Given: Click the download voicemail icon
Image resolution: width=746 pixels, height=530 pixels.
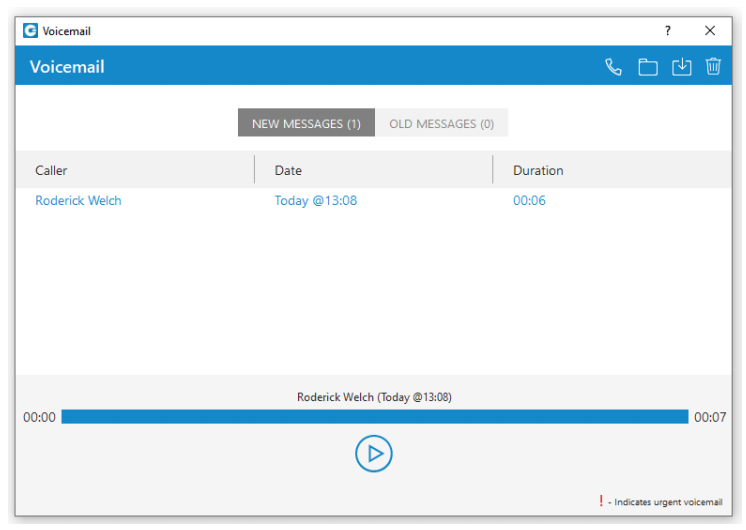Looking at the screenshot, I should coord(681,67).
